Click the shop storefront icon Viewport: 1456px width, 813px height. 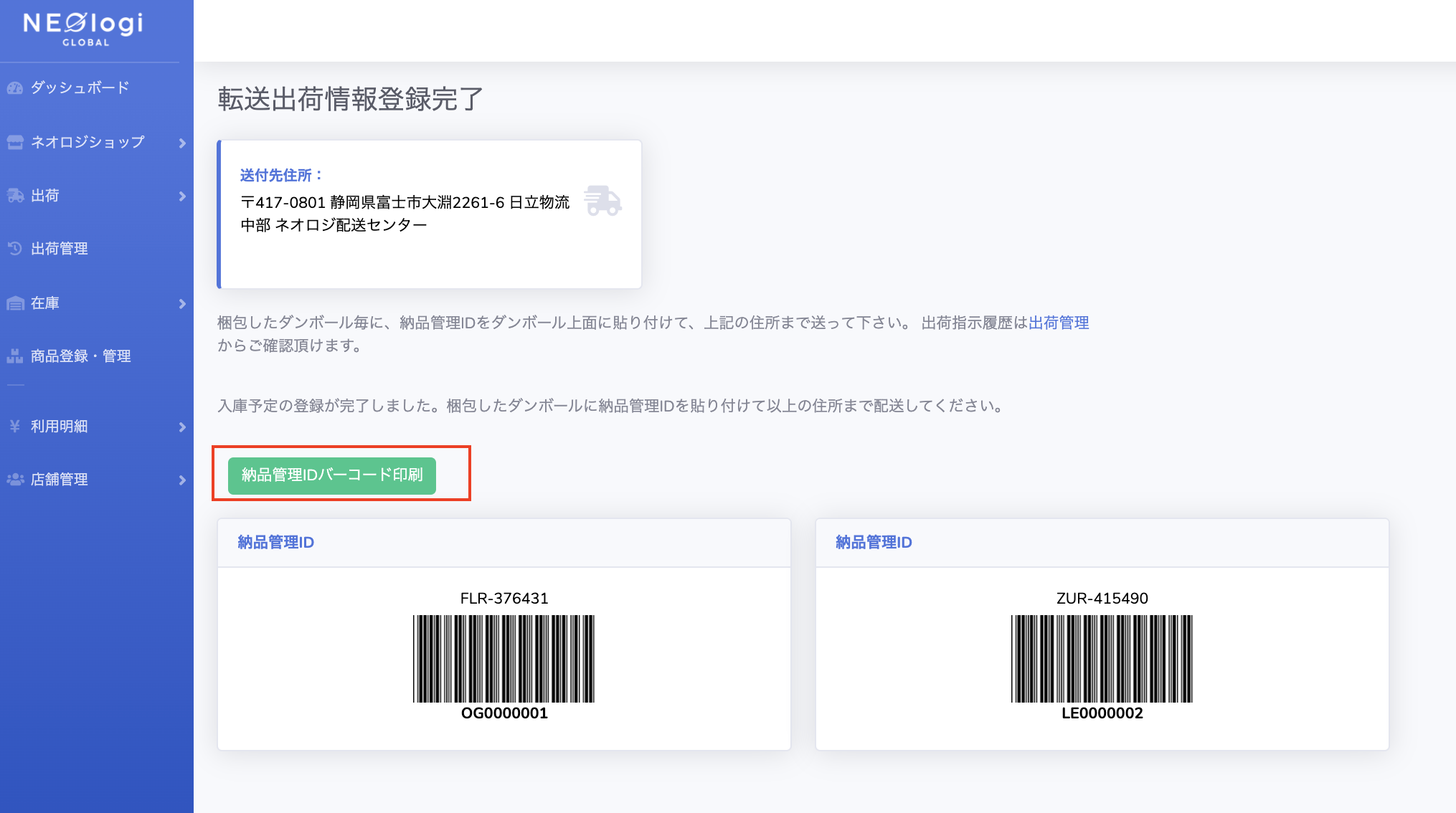(15, 142)
